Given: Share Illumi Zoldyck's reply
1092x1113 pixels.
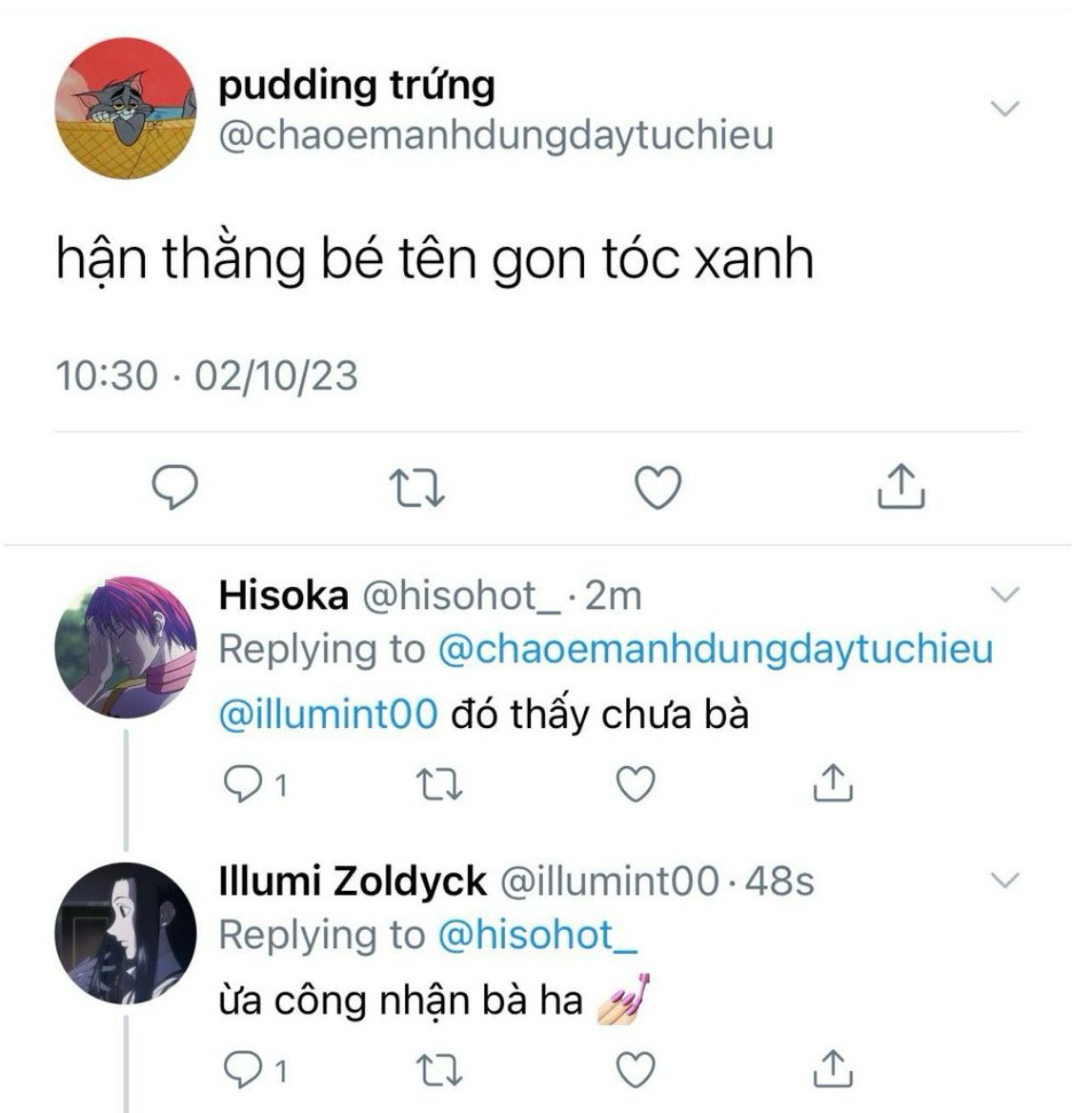Looking at the screenshot, I should pos(832,1069).
